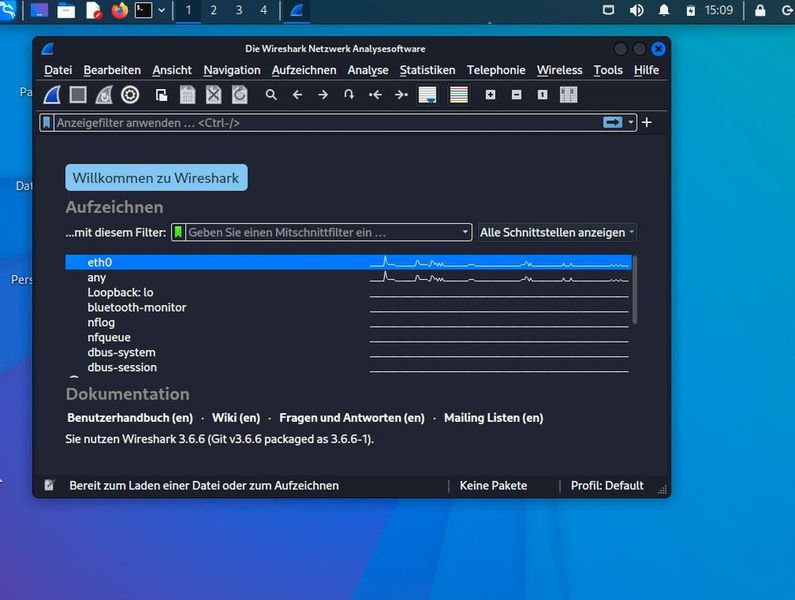
Task: Click save capture file icon
Action: click(188, 95)
